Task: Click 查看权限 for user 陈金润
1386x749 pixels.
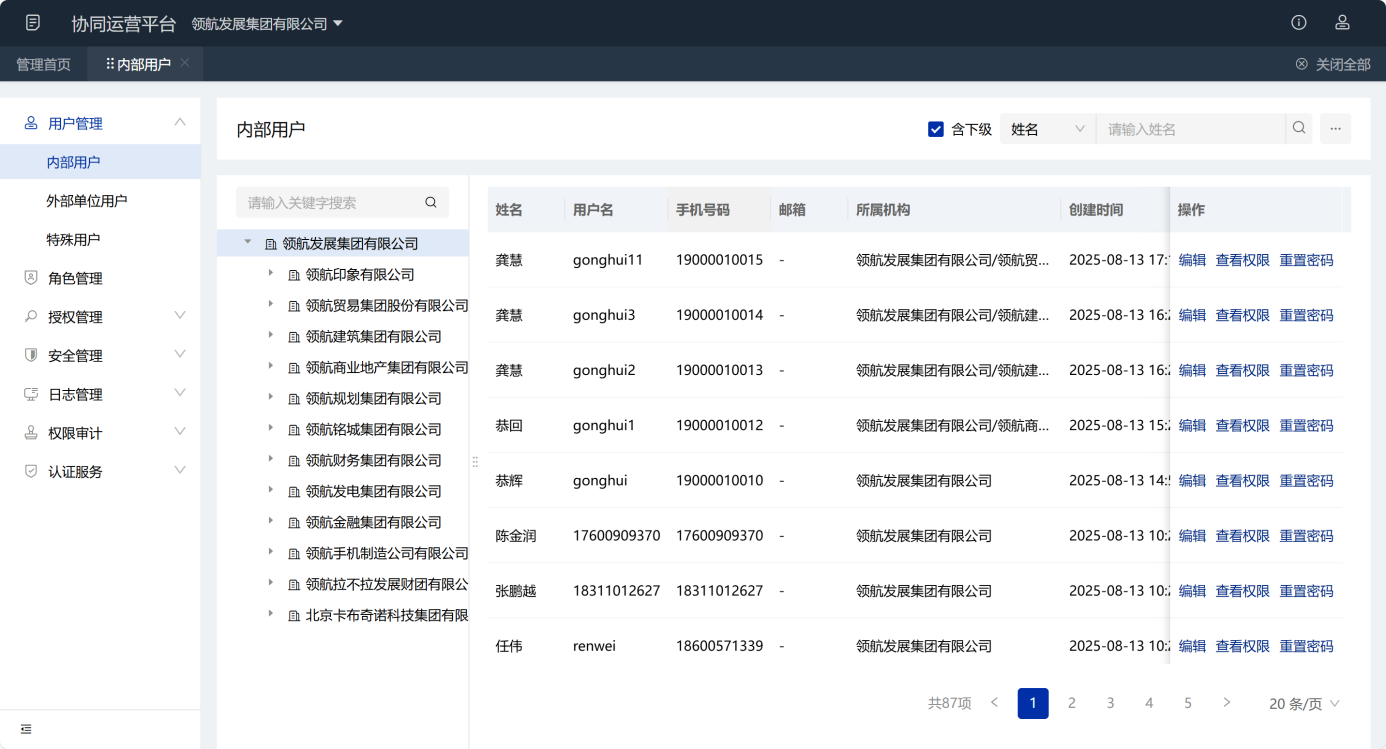Action: coord(1242,536)
